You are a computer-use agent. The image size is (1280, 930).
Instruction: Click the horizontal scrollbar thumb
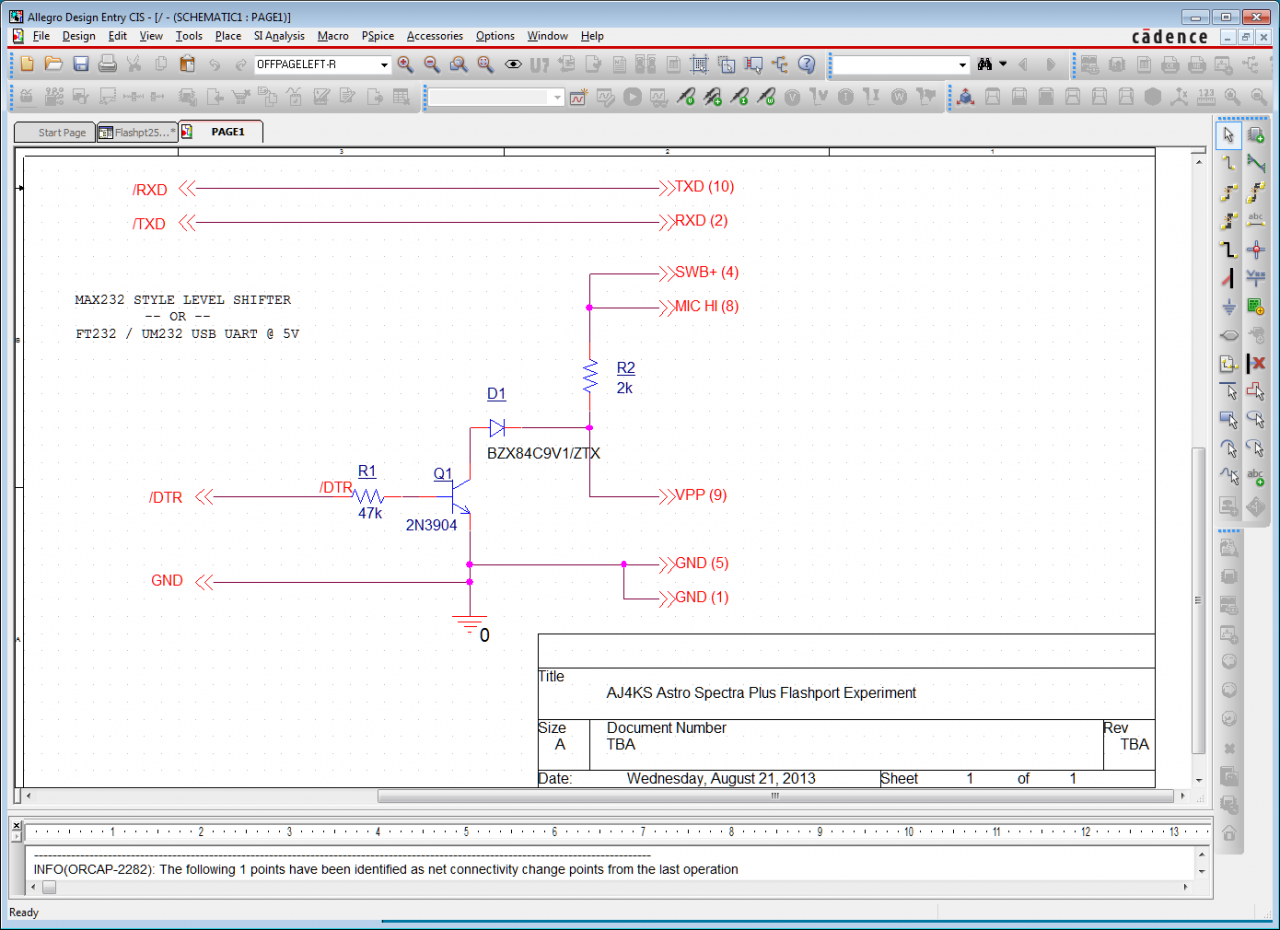(x=773, y=797)
